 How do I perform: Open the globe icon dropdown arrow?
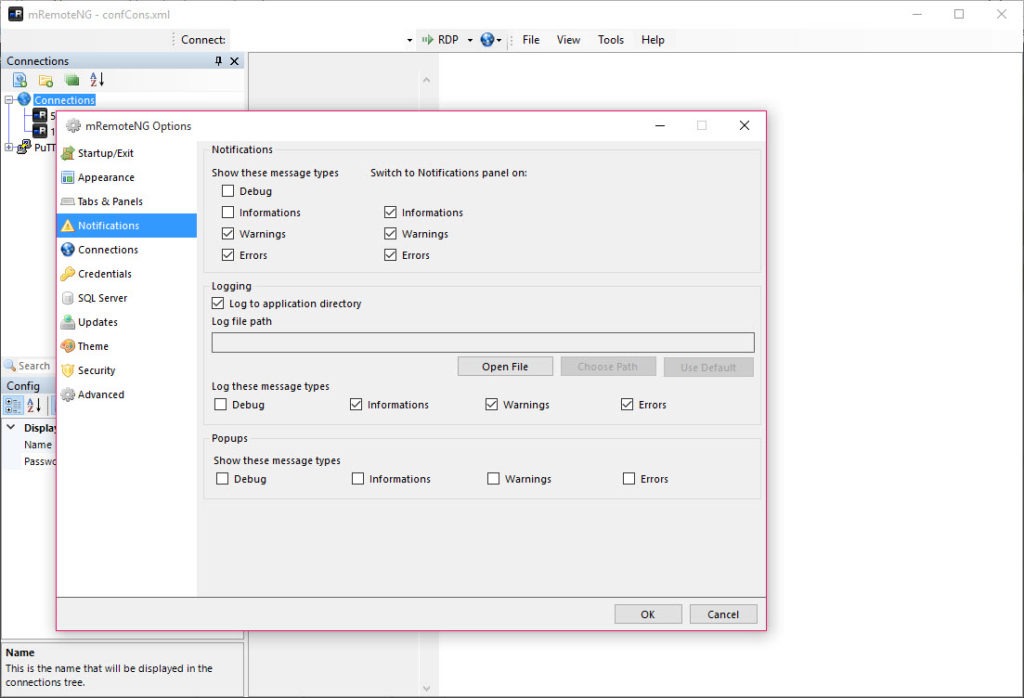pos(499,40)
